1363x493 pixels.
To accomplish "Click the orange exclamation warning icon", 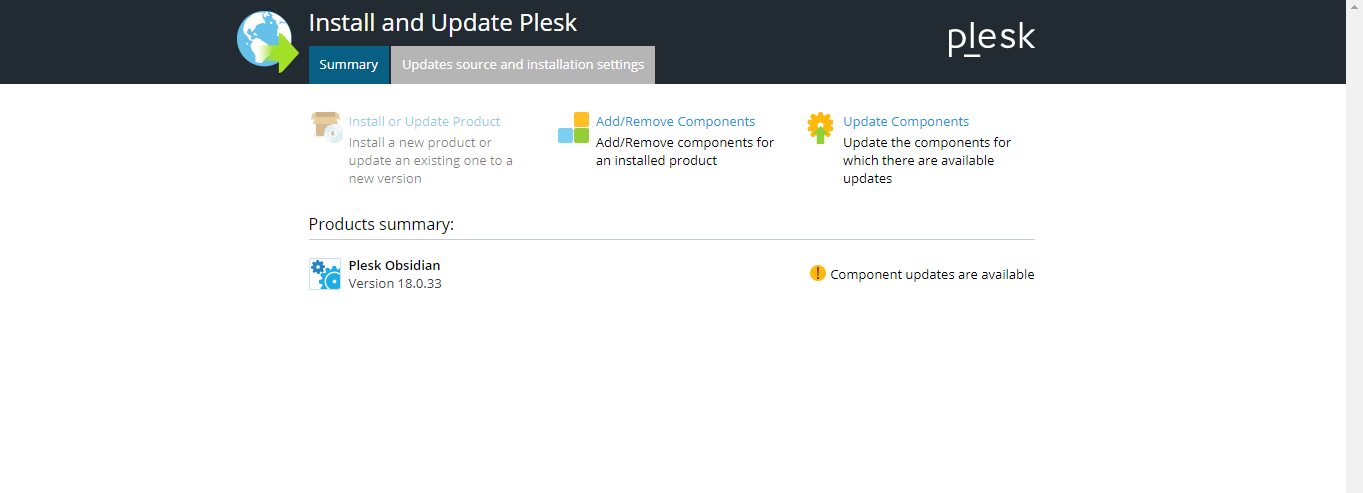I will coord(818,273).
